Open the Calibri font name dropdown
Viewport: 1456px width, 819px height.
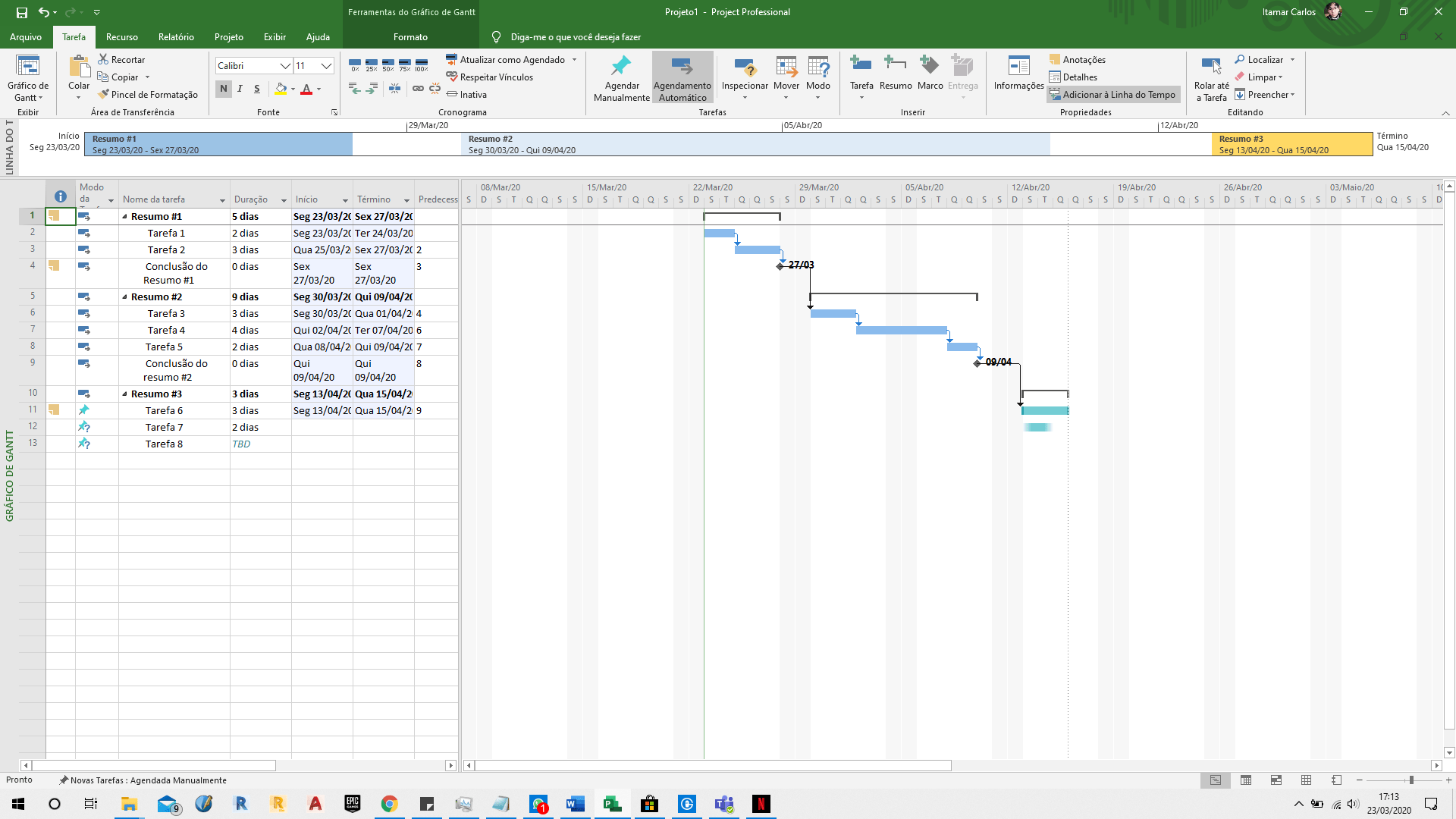pyautogui.click(x=285, y=66)
